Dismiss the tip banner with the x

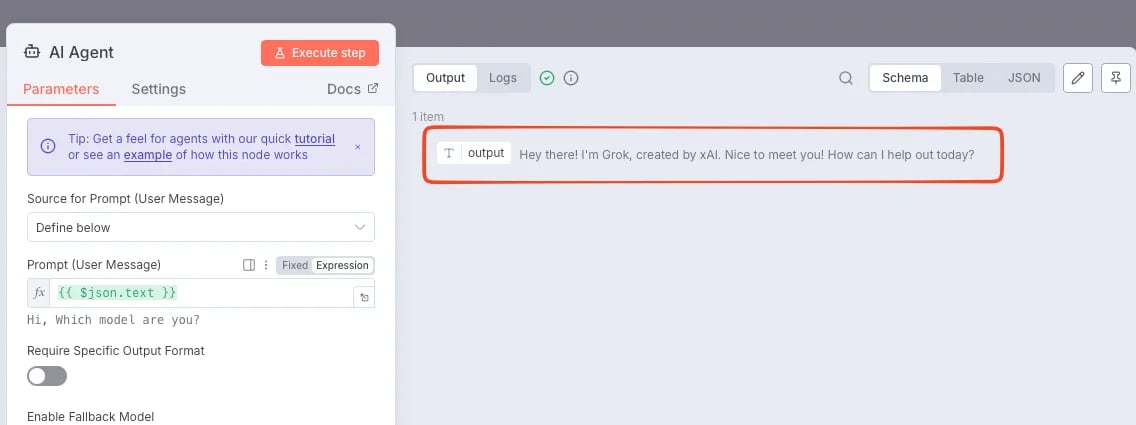pyautogui.click(x=357, y=147)
